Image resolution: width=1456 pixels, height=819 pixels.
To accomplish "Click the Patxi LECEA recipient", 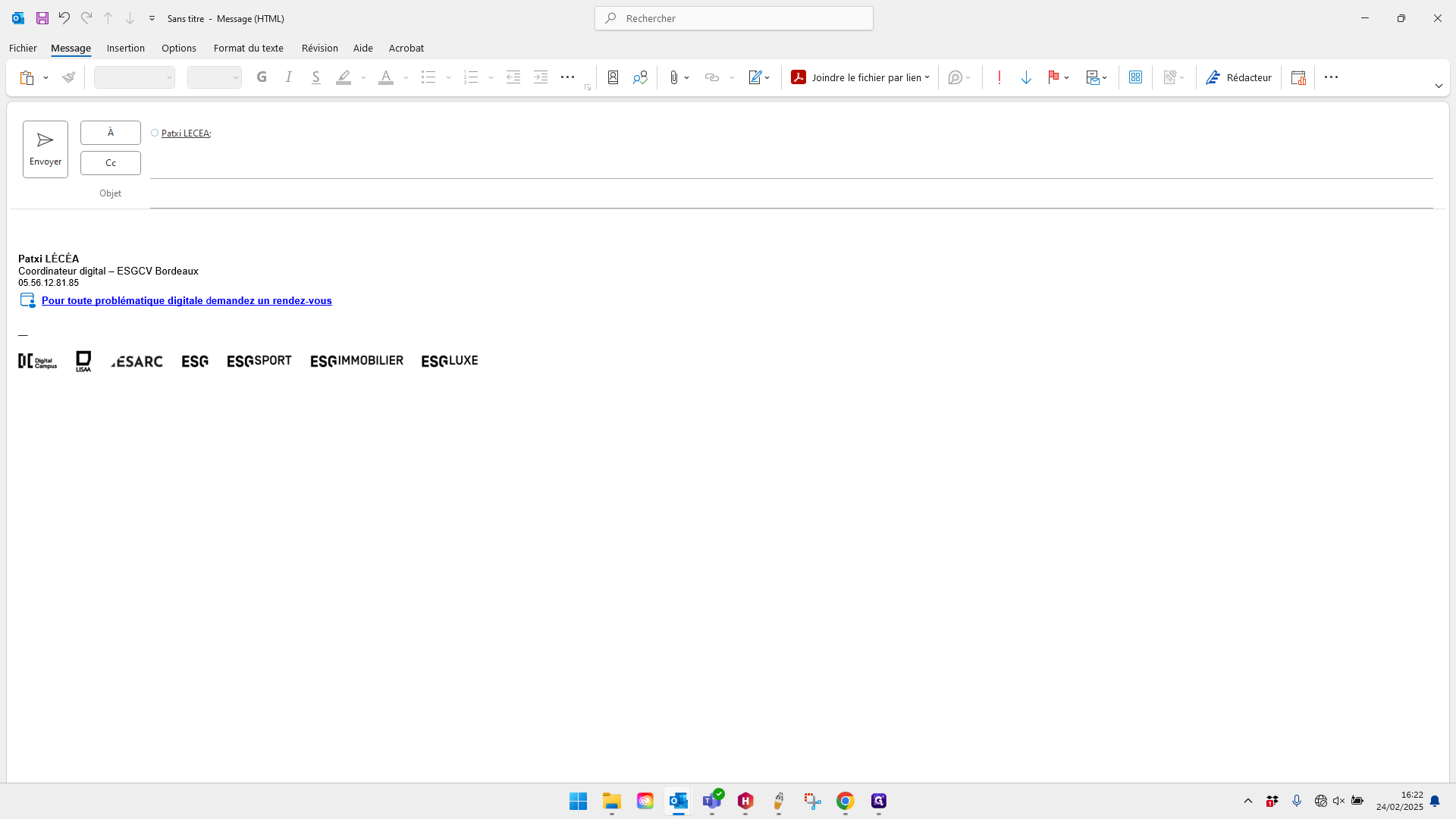I will (185, 133).
